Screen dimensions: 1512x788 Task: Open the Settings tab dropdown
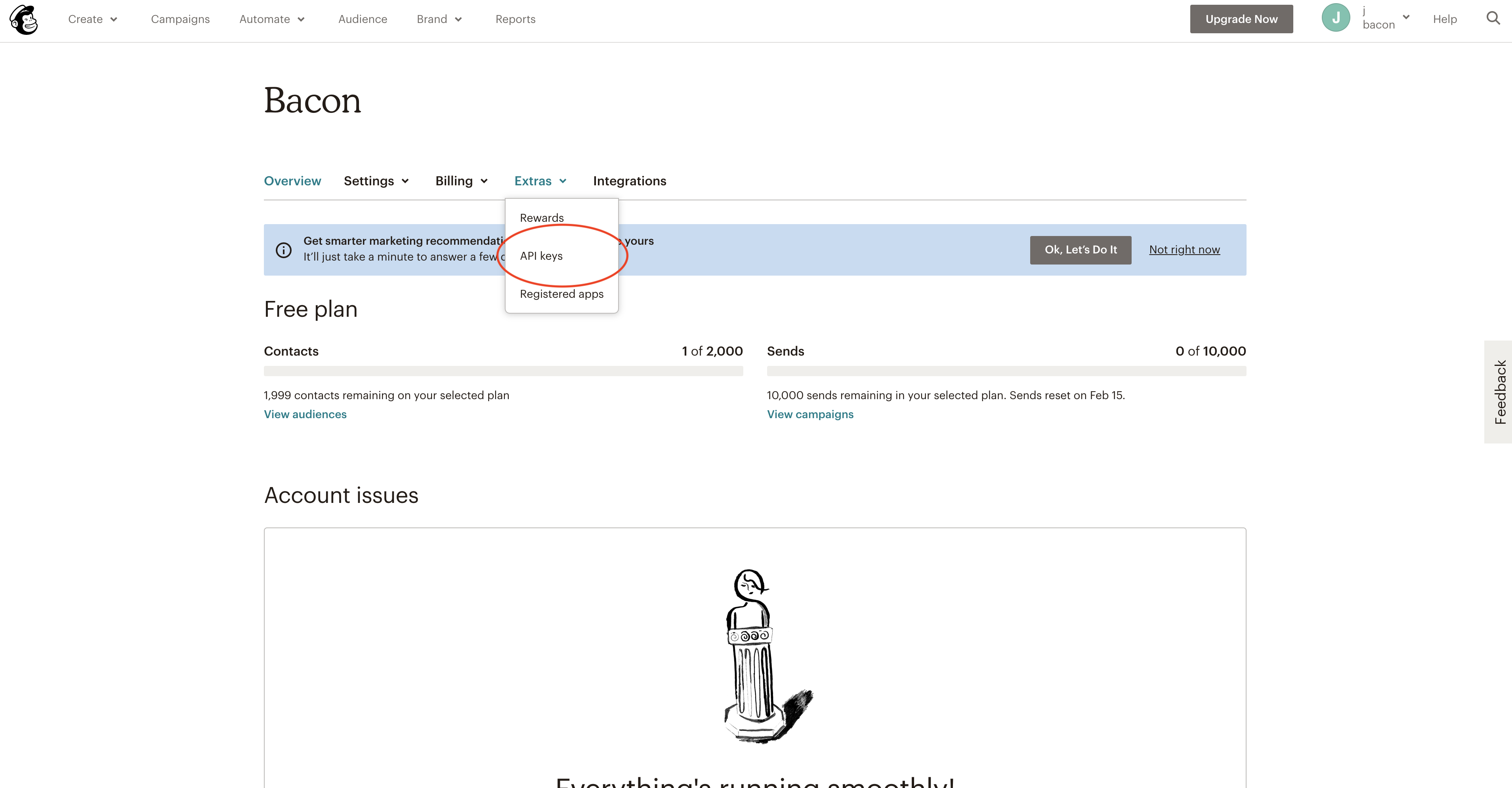coord(376,181)
